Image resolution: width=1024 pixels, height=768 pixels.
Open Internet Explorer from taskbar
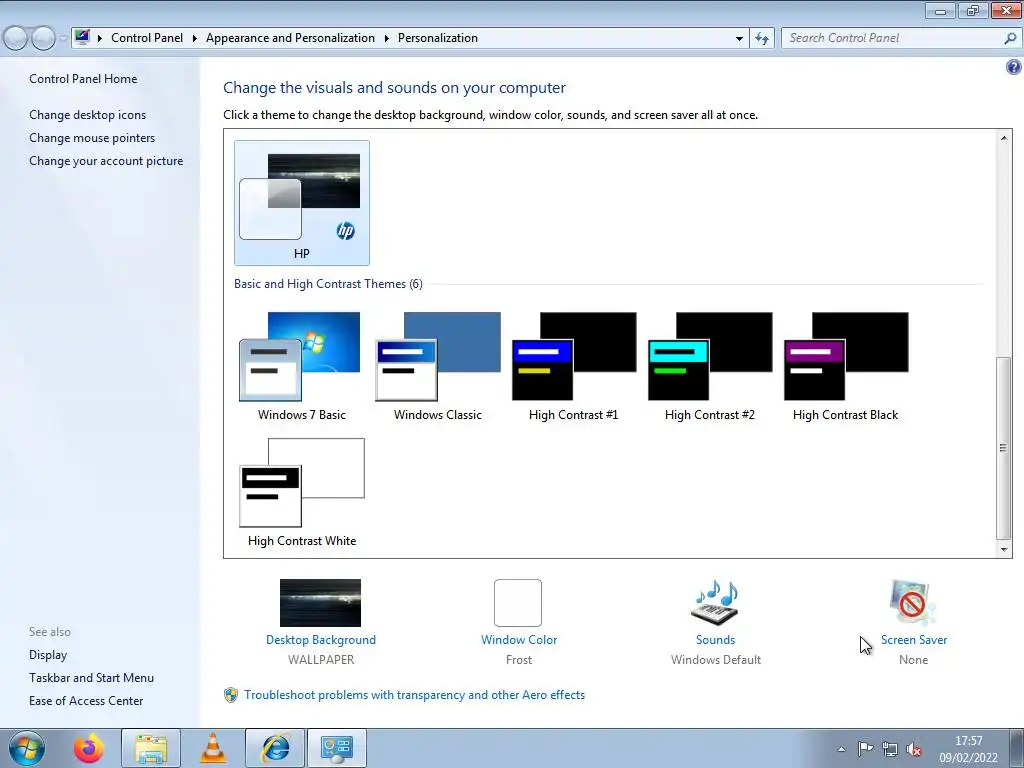point(275,748)
